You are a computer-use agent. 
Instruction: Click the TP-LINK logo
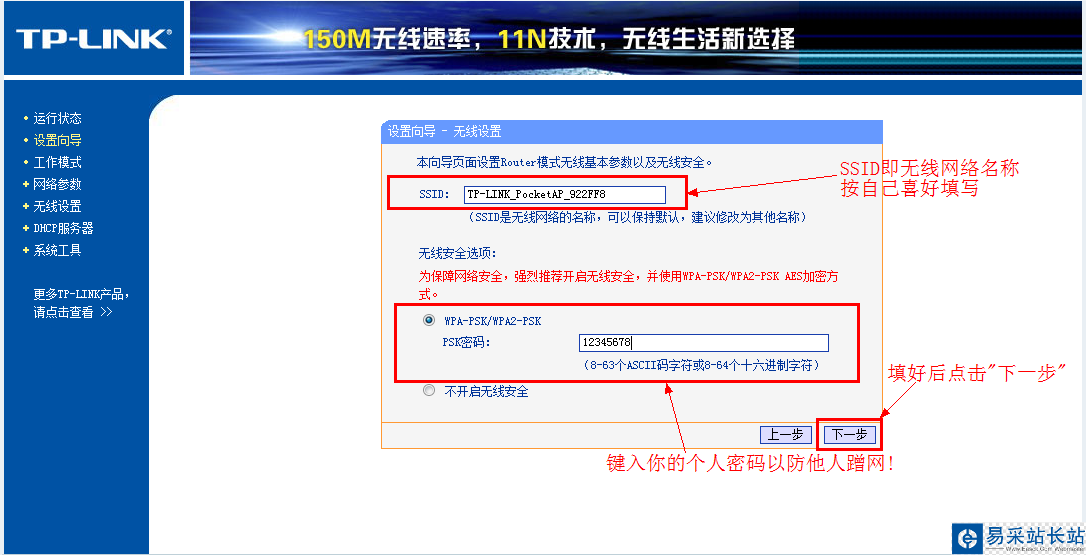click(94, 39)
